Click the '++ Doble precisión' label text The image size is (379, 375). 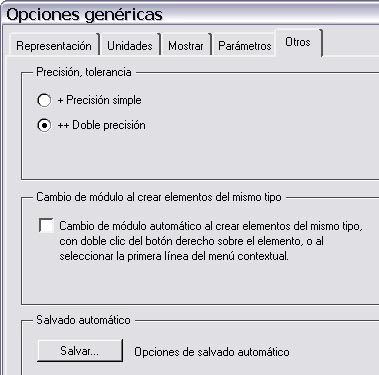coord(102,125)
